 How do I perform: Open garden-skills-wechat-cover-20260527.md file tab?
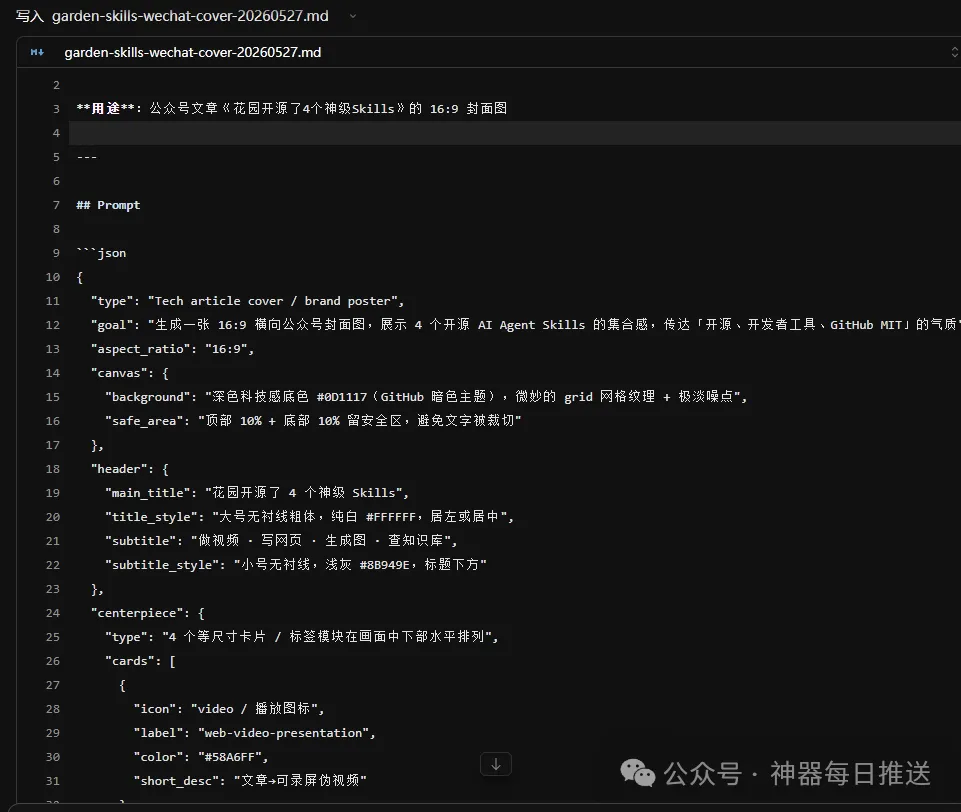(x=192, y=53)
